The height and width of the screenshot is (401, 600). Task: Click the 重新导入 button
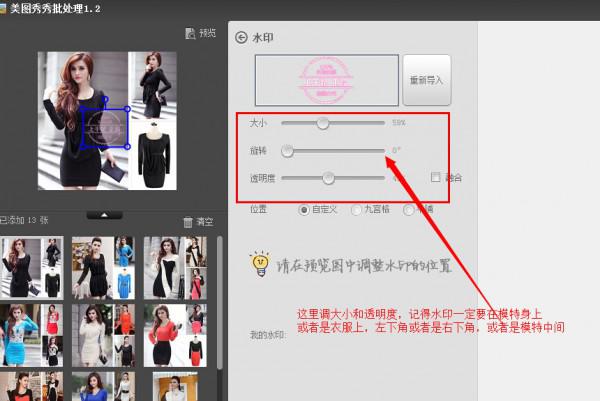(427, 80)
